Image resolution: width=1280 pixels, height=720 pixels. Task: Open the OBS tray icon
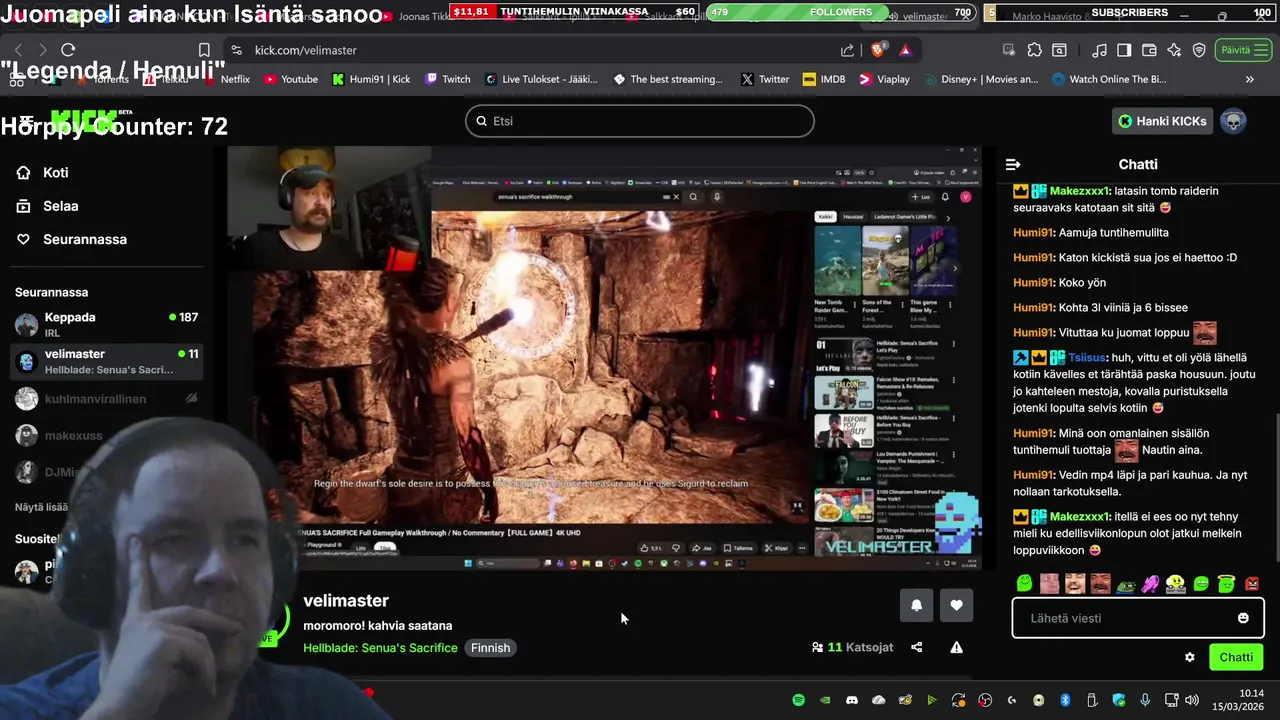pyautogui.click(x=985, y=700)
